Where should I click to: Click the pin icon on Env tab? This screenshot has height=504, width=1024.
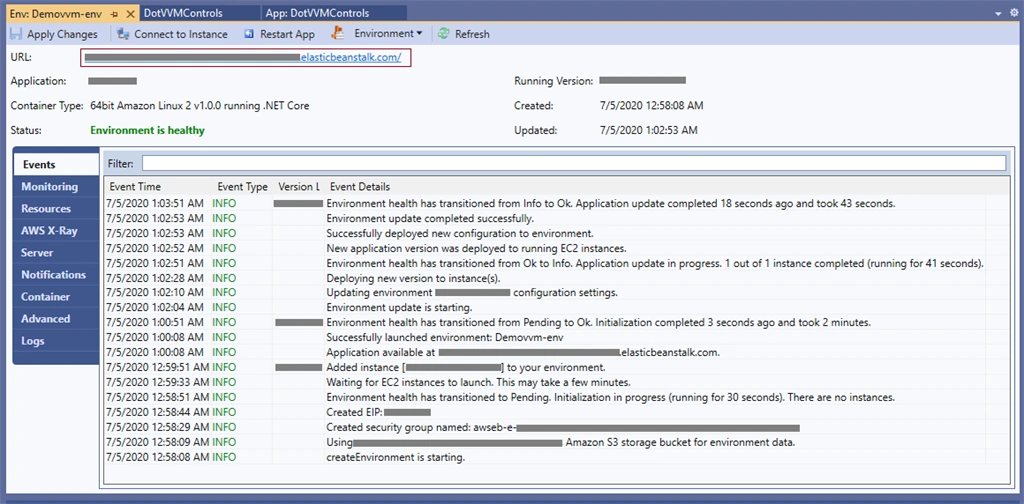[x=114, y=14]
